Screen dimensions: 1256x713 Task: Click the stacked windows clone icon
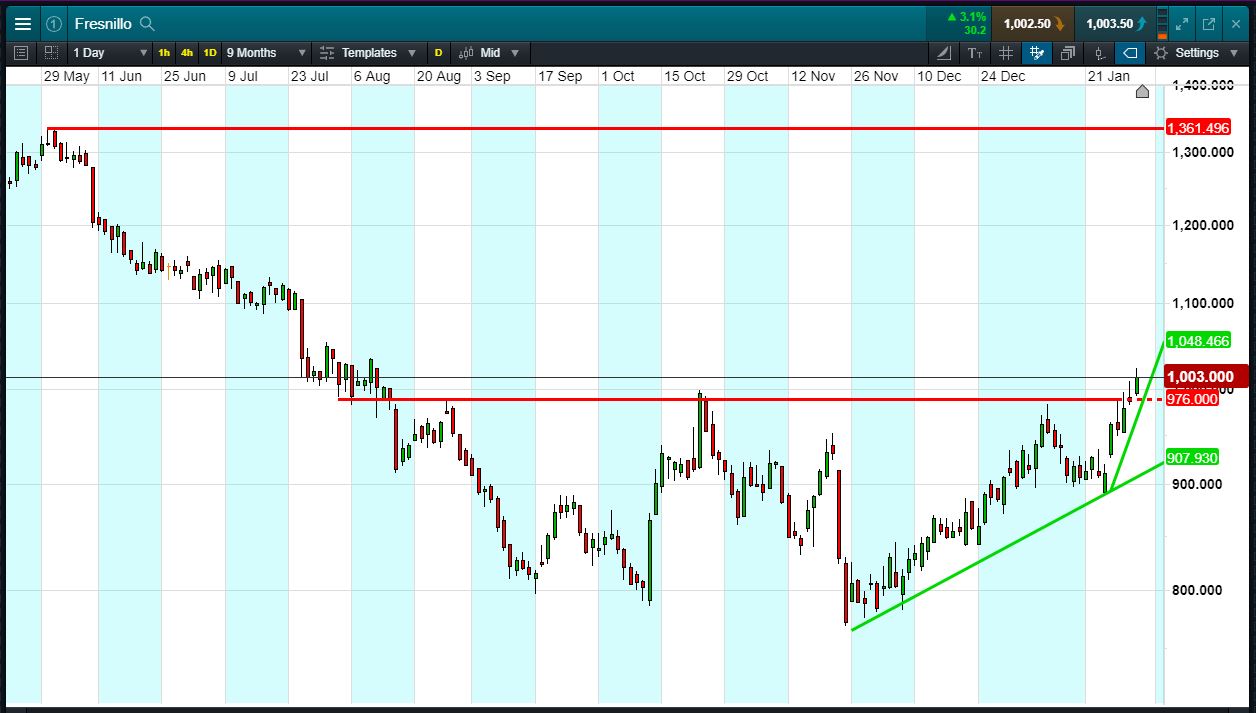click(x=1068, y=53)
